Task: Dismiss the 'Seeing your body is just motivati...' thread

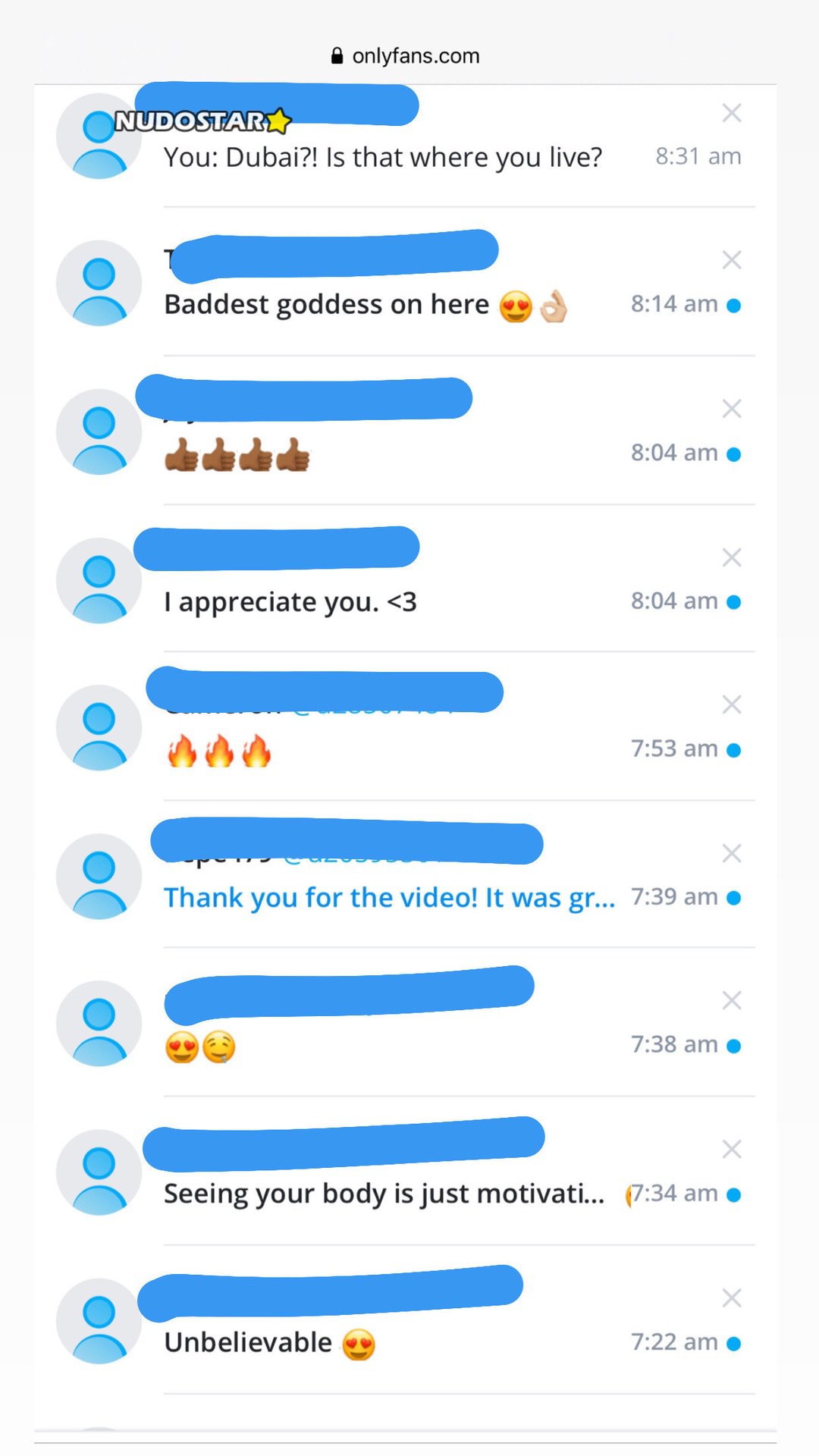Action: [732, 1149]
